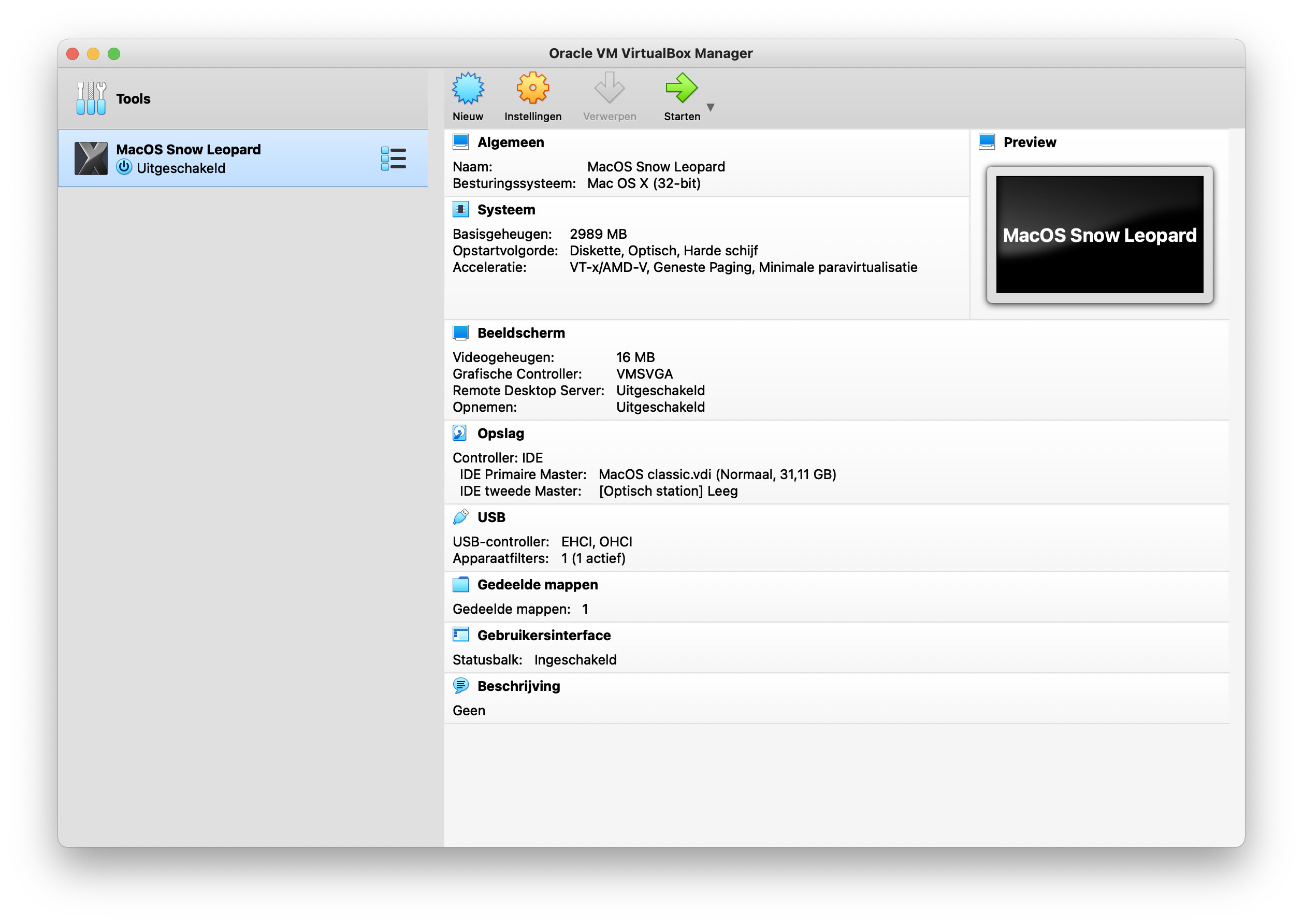Click the MacOS Snow Leopard preview thumbnail

point(1099,235)
